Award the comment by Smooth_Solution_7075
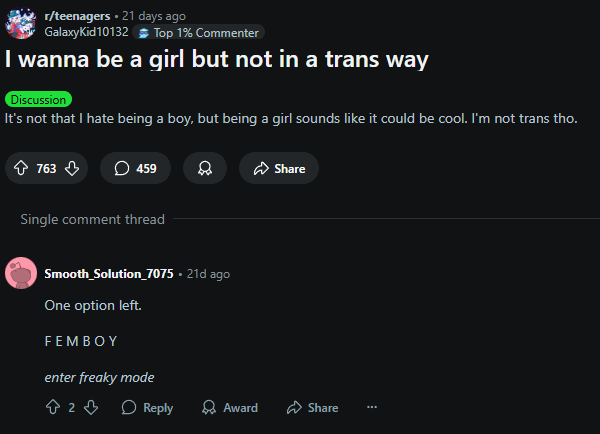 230,407
